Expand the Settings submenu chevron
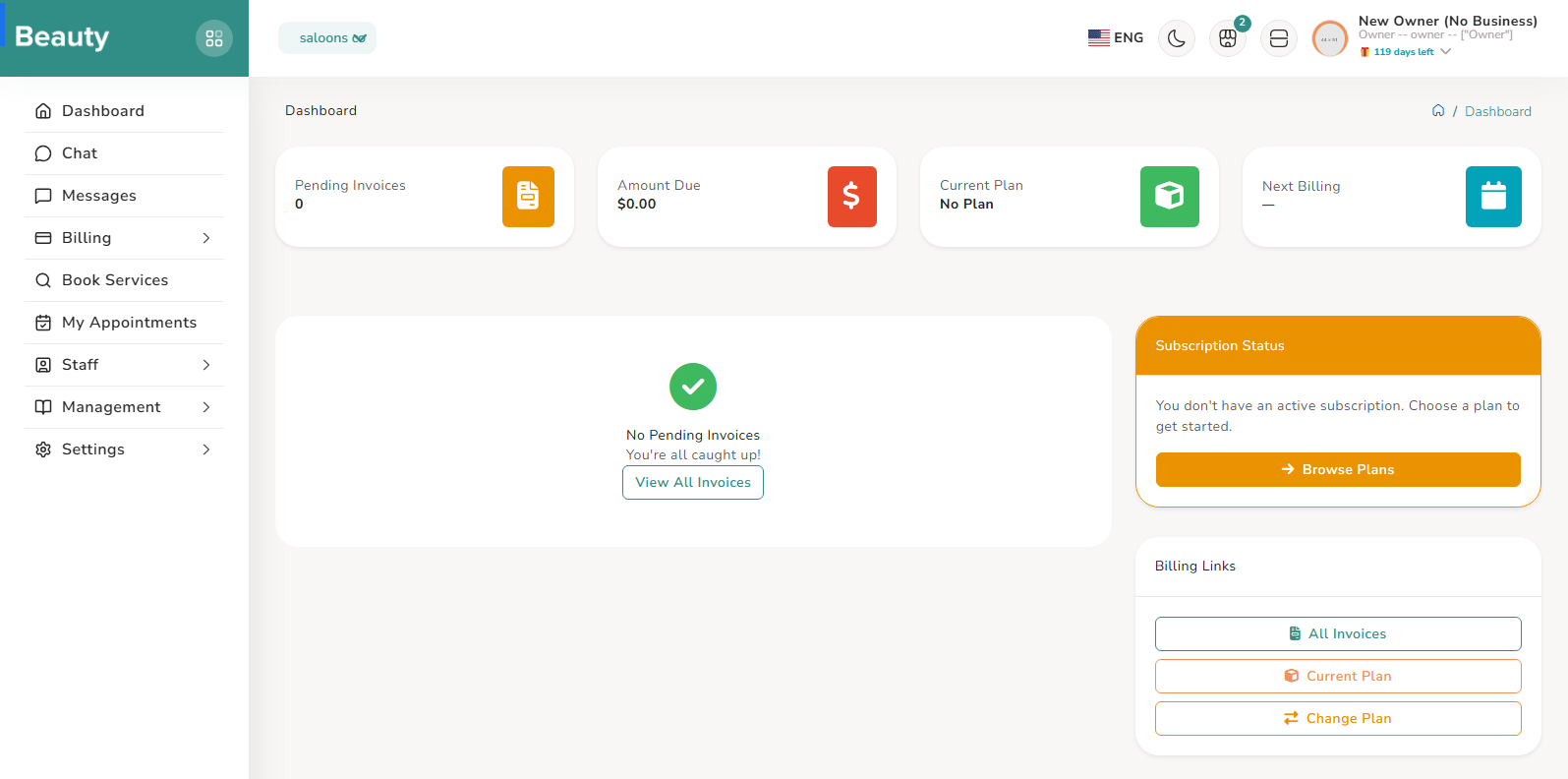 [206, 449]
